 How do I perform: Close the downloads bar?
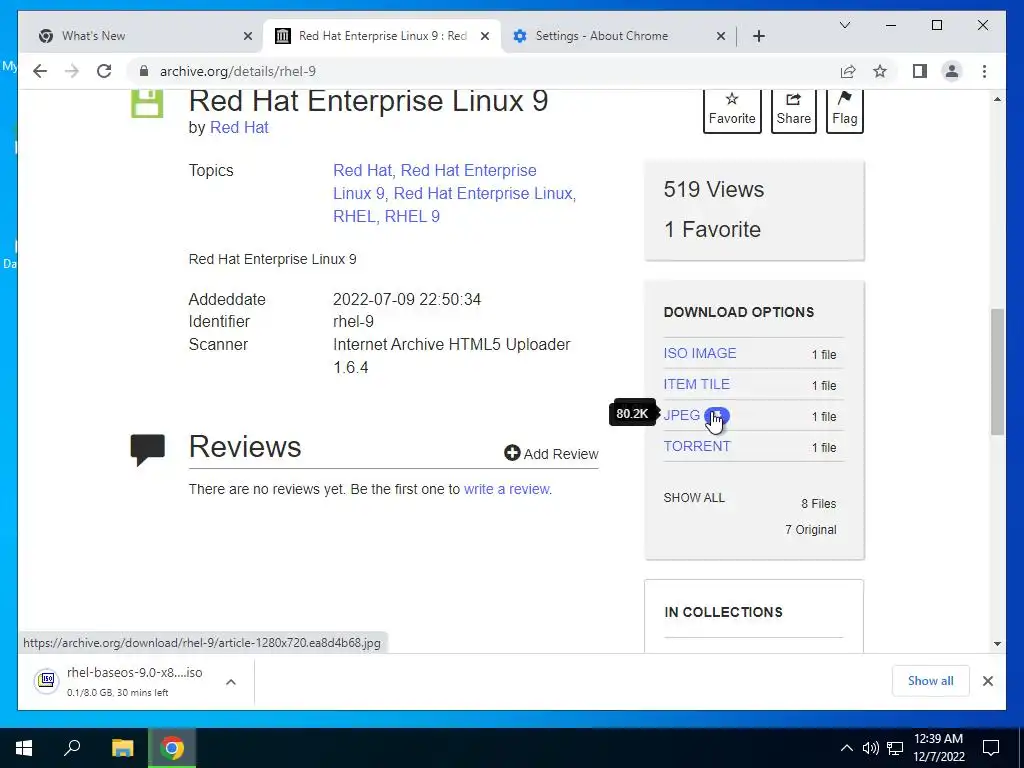[987, 681]
